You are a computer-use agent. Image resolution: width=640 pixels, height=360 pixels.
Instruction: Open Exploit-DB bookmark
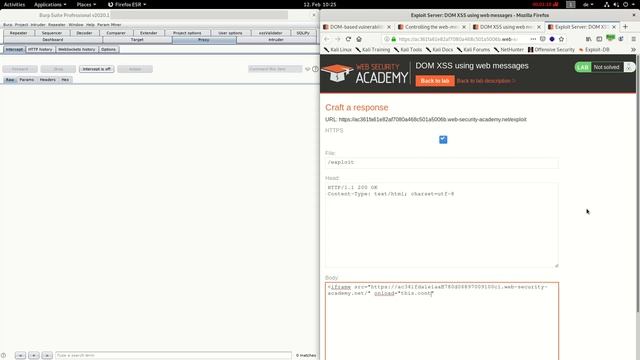coord(594,49)
